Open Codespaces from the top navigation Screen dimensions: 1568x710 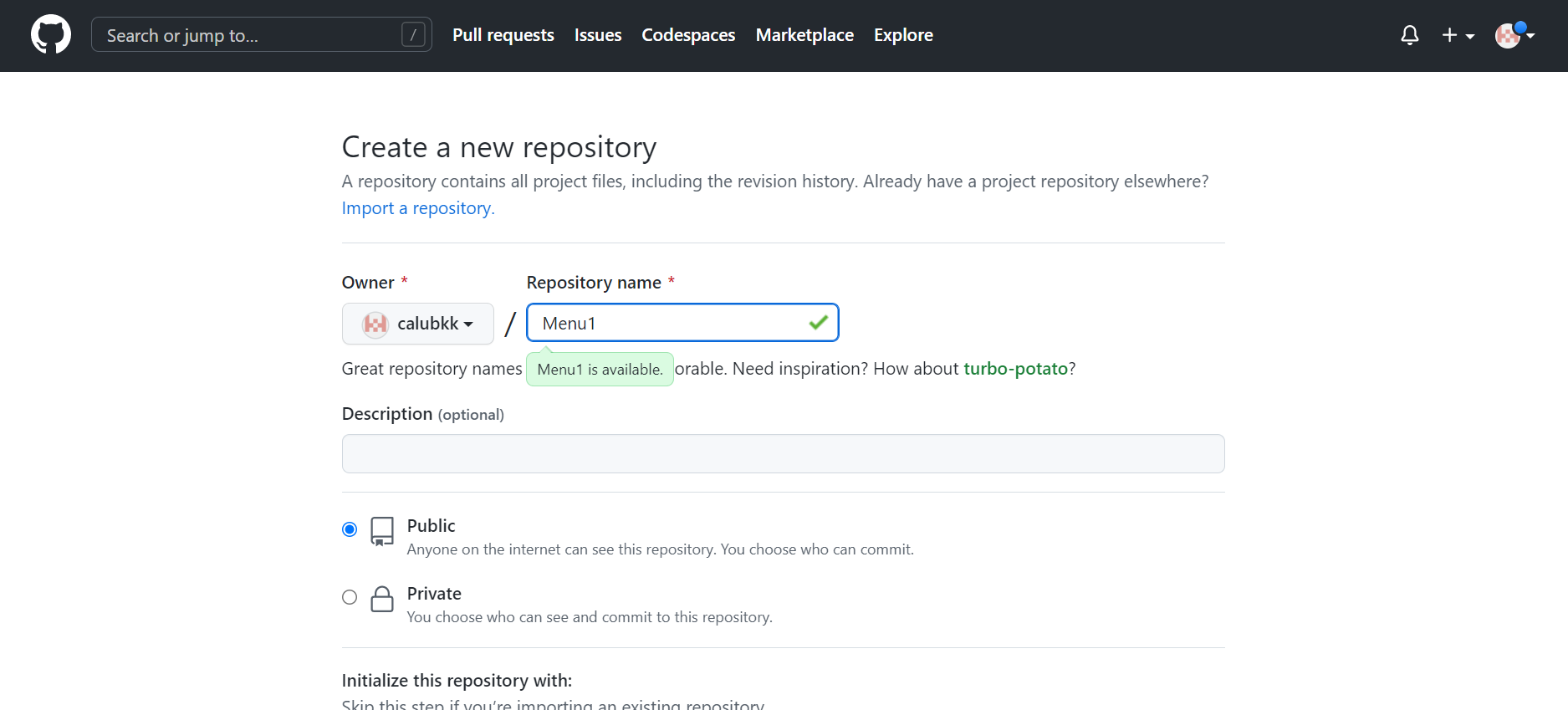[x=688, y=35]
